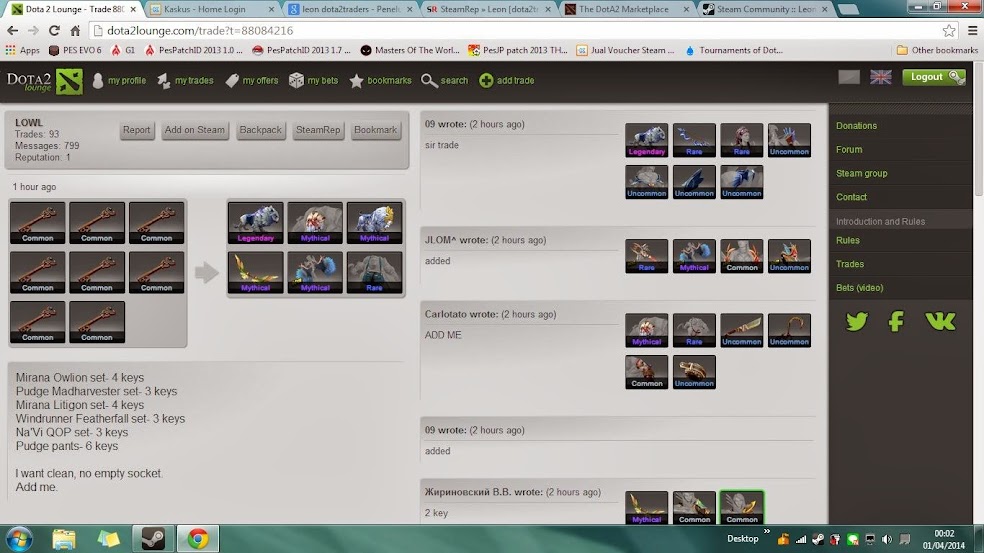Click the Facebook icon
The height and width of the screenshot is (553, 984).
click(896, 321)
